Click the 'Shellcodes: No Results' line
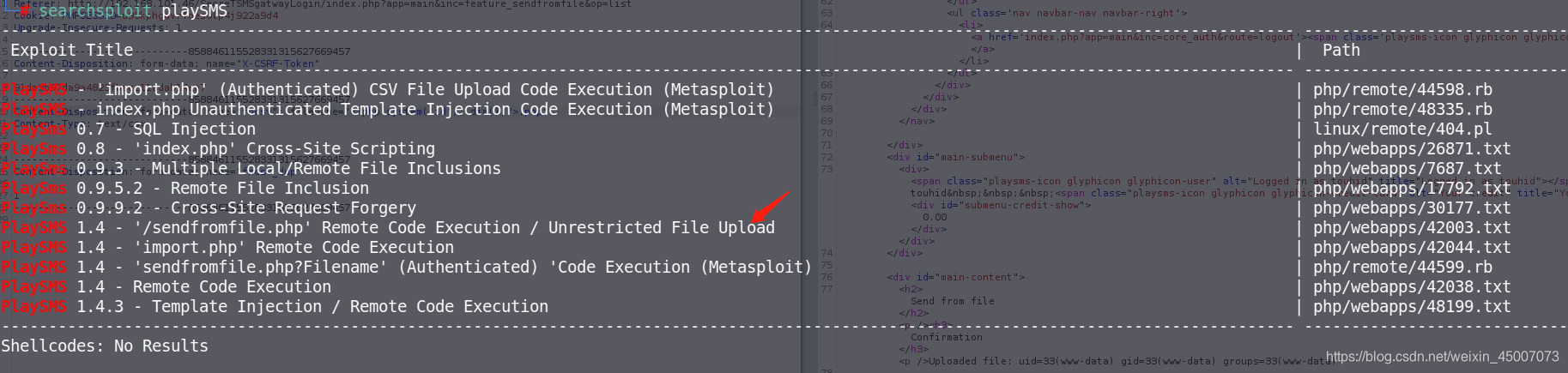The width and height of the screenshot is (1568, 373). click(x=105, y=346)
